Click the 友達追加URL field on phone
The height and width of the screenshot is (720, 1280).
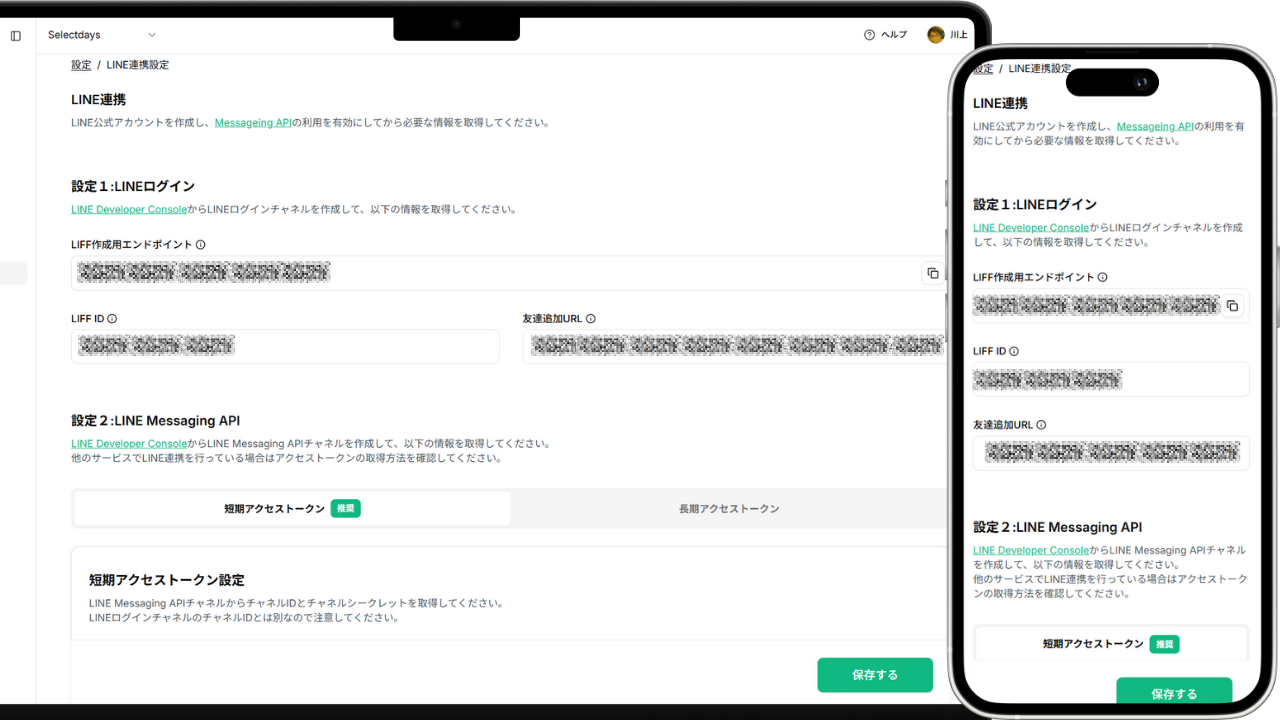pos(1111,452)
